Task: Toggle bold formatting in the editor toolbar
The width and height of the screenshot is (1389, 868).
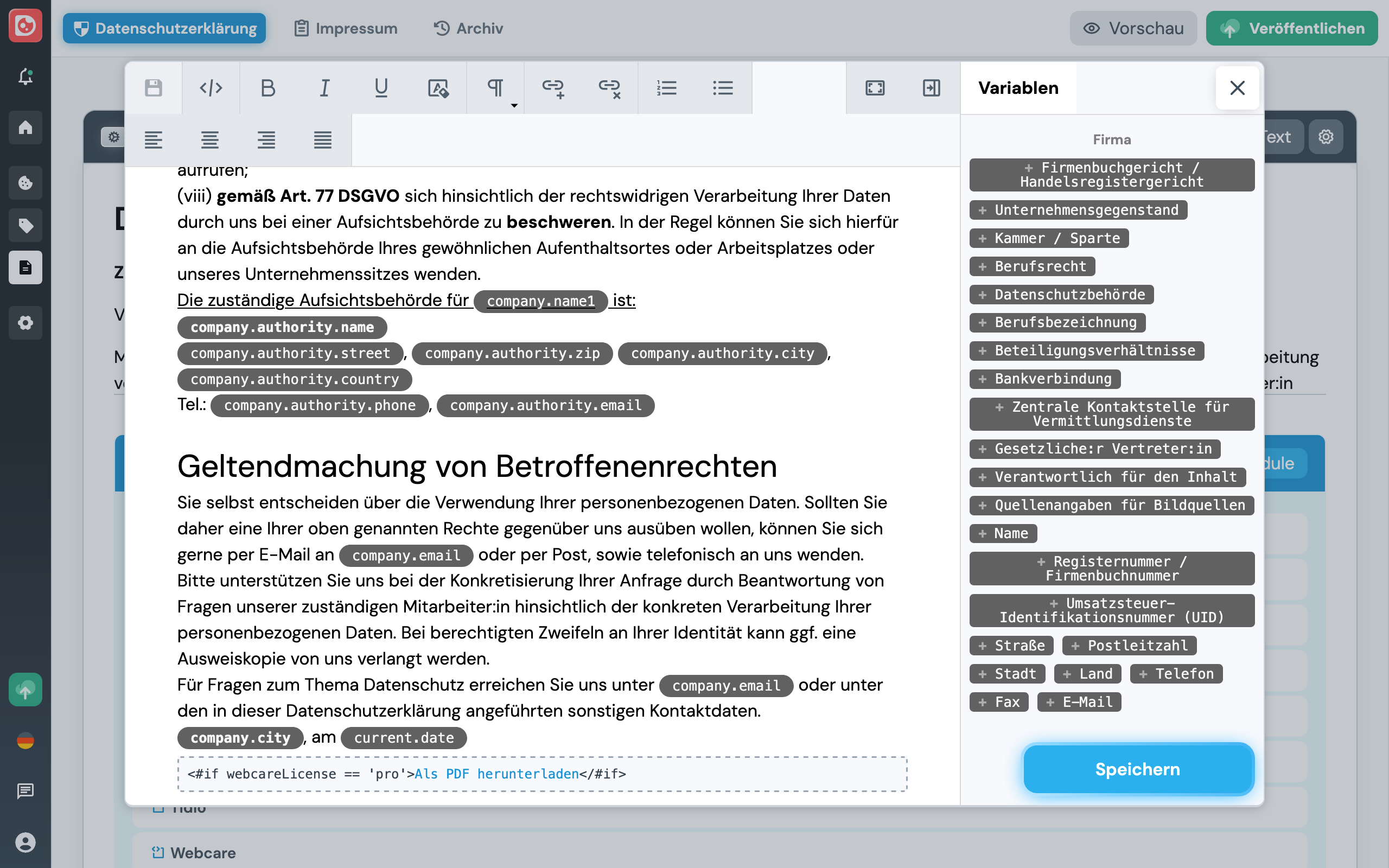Action: 267,88
